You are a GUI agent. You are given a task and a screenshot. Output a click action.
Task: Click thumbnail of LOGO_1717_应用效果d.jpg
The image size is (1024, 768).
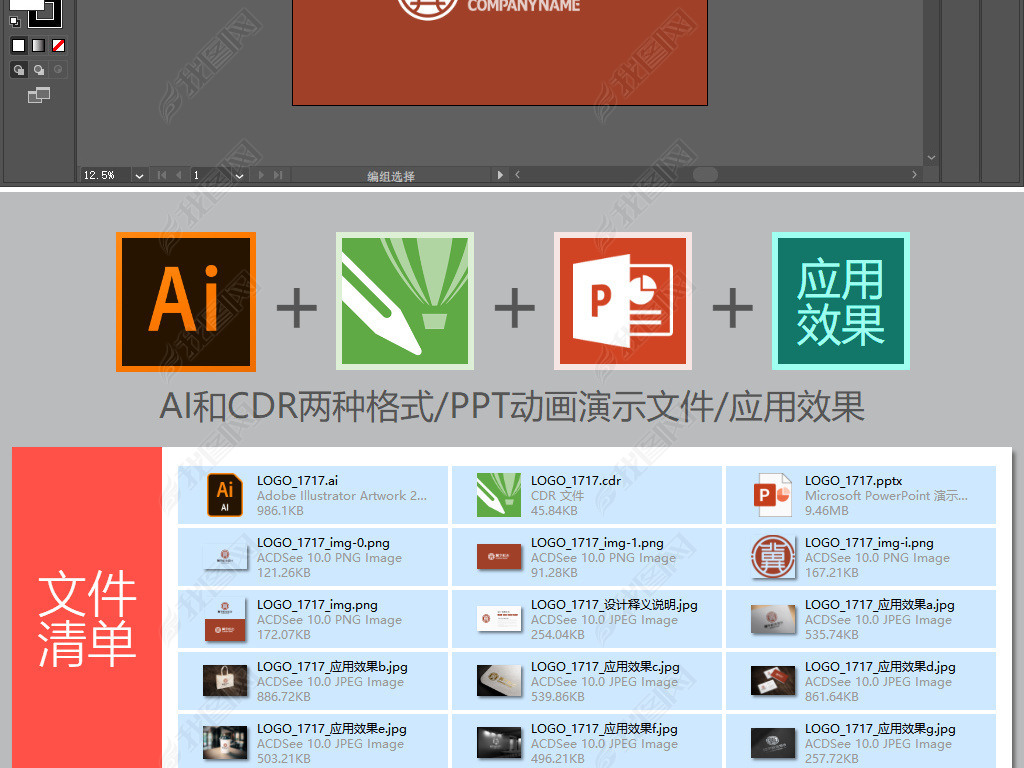[x=773, y=681]
